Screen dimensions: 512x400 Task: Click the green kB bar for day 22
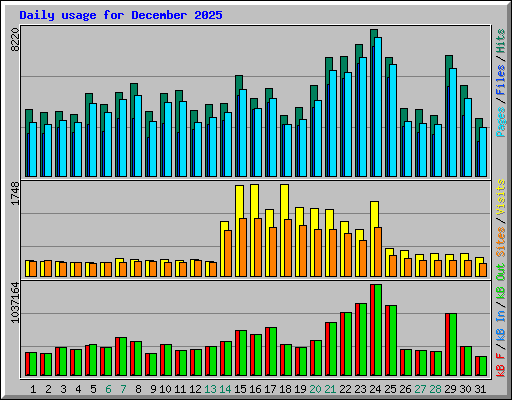(x=348, y=344)
